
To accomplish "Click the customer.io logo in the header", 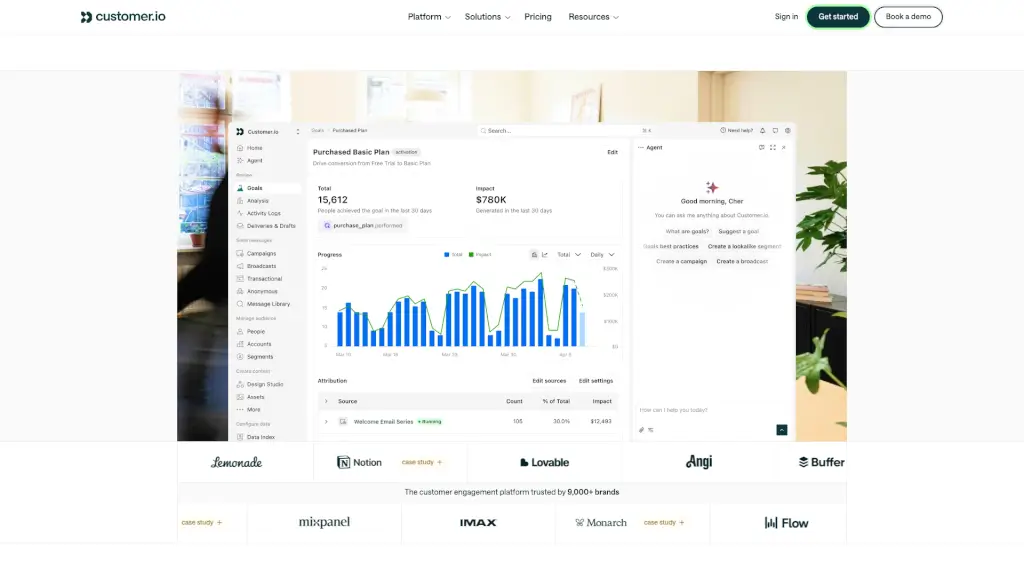I will (123, 17).
